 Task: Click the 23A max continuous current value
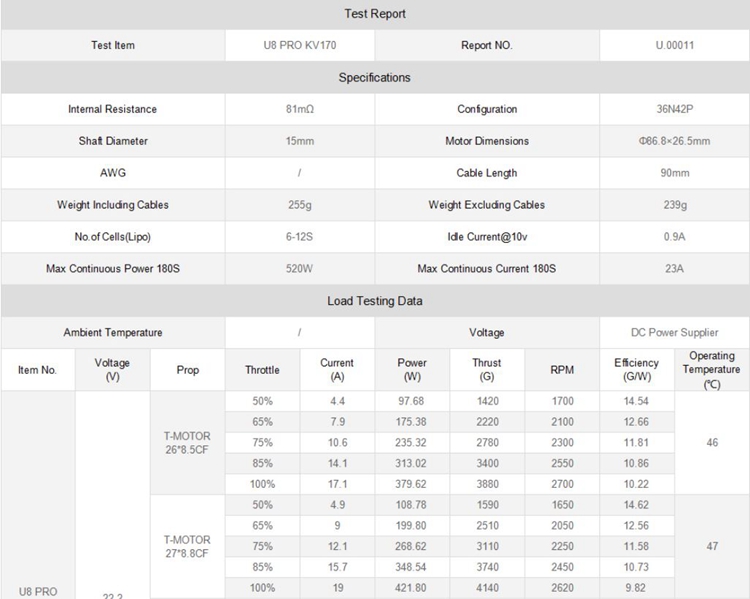coord(674,269)
